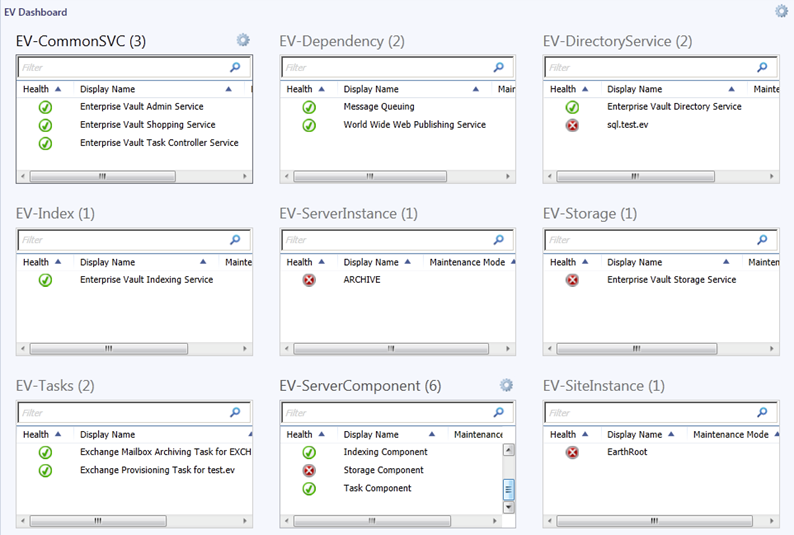Select the Message Queuing row
794x535 pixels.
coord(398,107)
